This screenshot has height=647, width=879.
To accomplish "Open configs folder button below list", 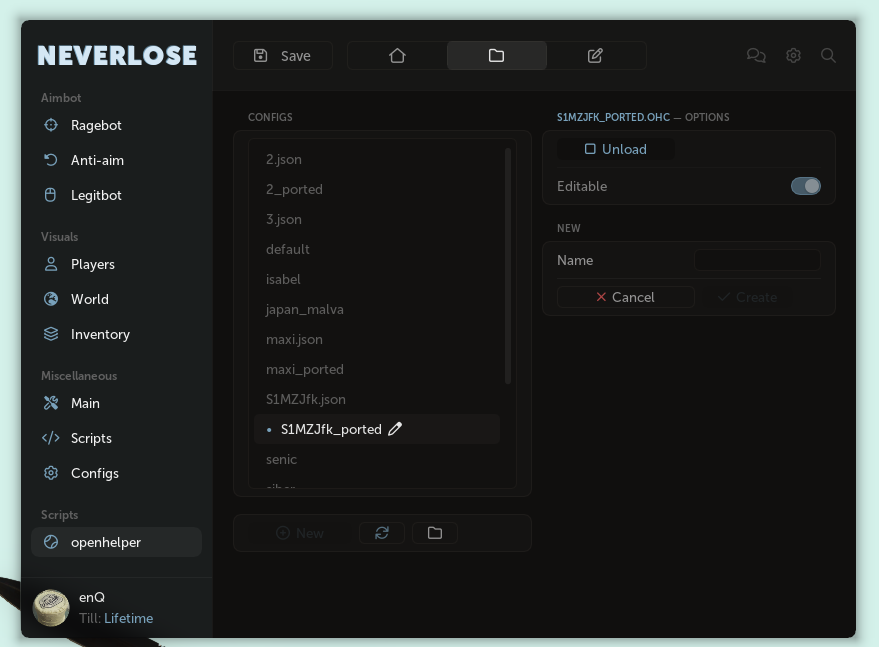I will coord(435,533).
